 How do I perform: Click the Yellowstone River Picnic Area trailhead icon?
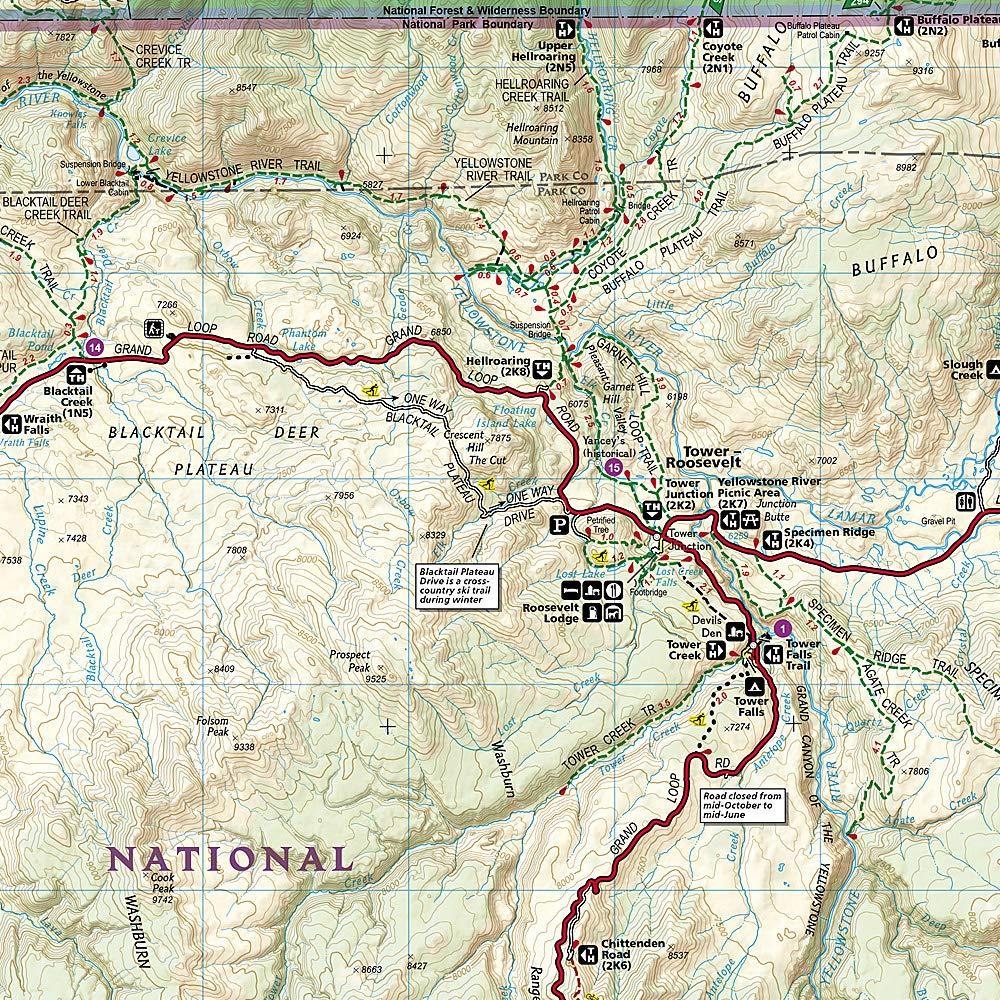tap(728, 521)
